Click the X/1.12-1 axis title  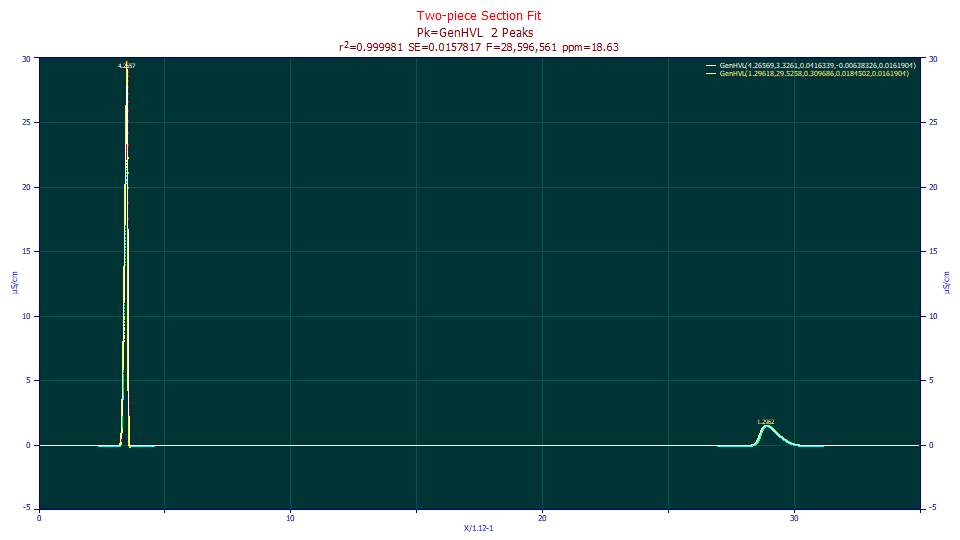click(x=478, y=528)
